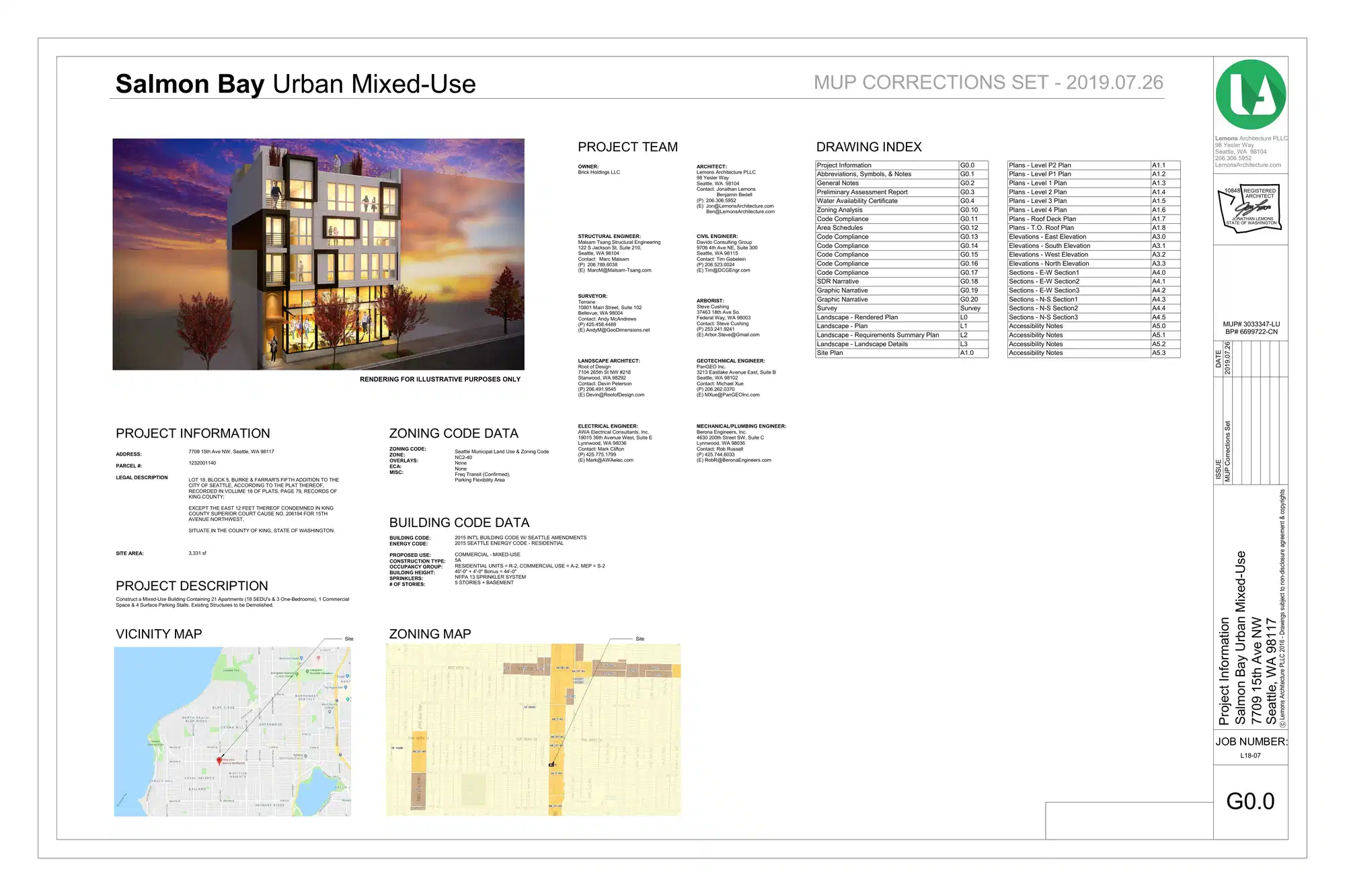Click parcel number '1232001140'
The height and width of the screenshot is (896, 1345).
pos(202,463)
